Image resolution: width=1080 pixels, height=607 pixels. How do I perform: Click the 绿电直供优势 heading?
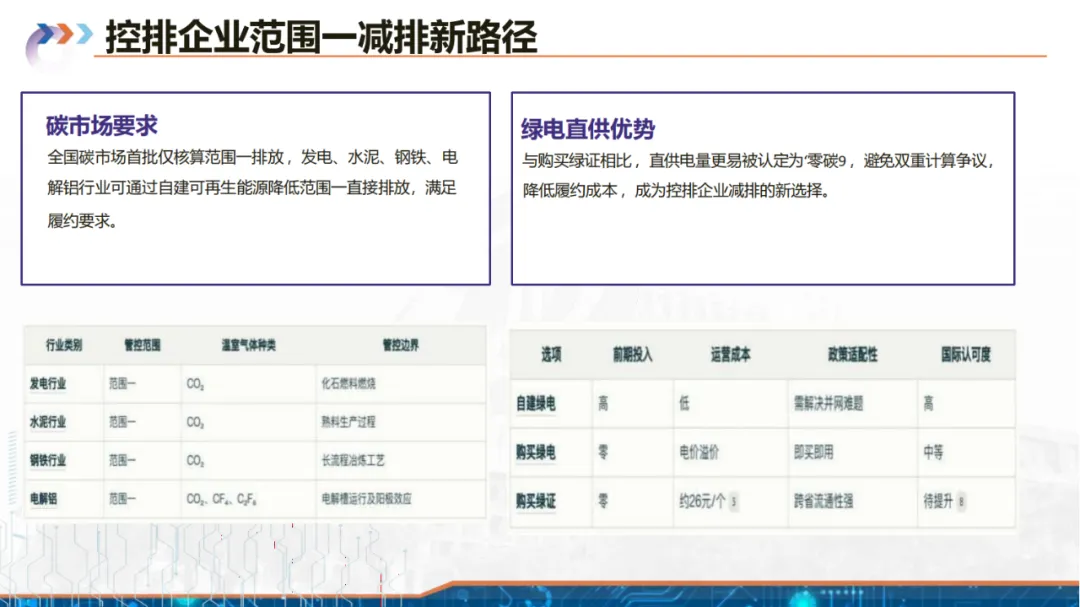tap(588, 129)
